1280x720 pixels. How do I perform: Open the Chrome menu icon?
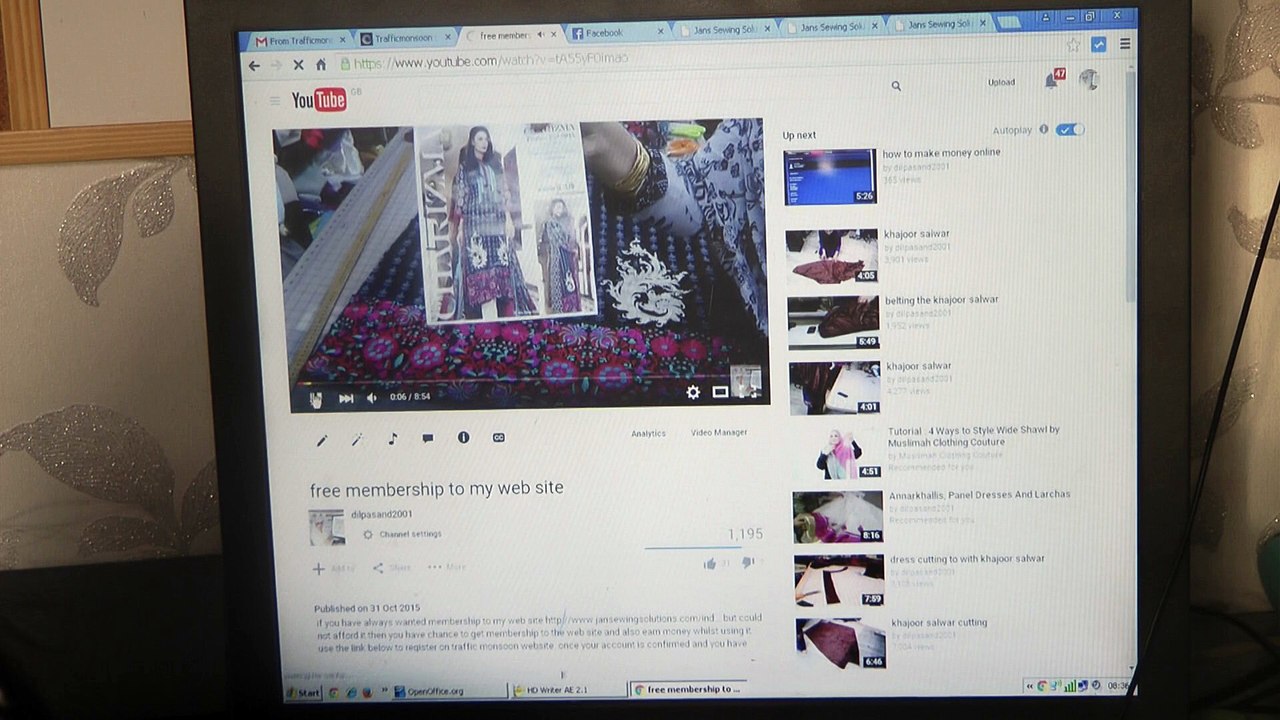tap(1125, 44)
